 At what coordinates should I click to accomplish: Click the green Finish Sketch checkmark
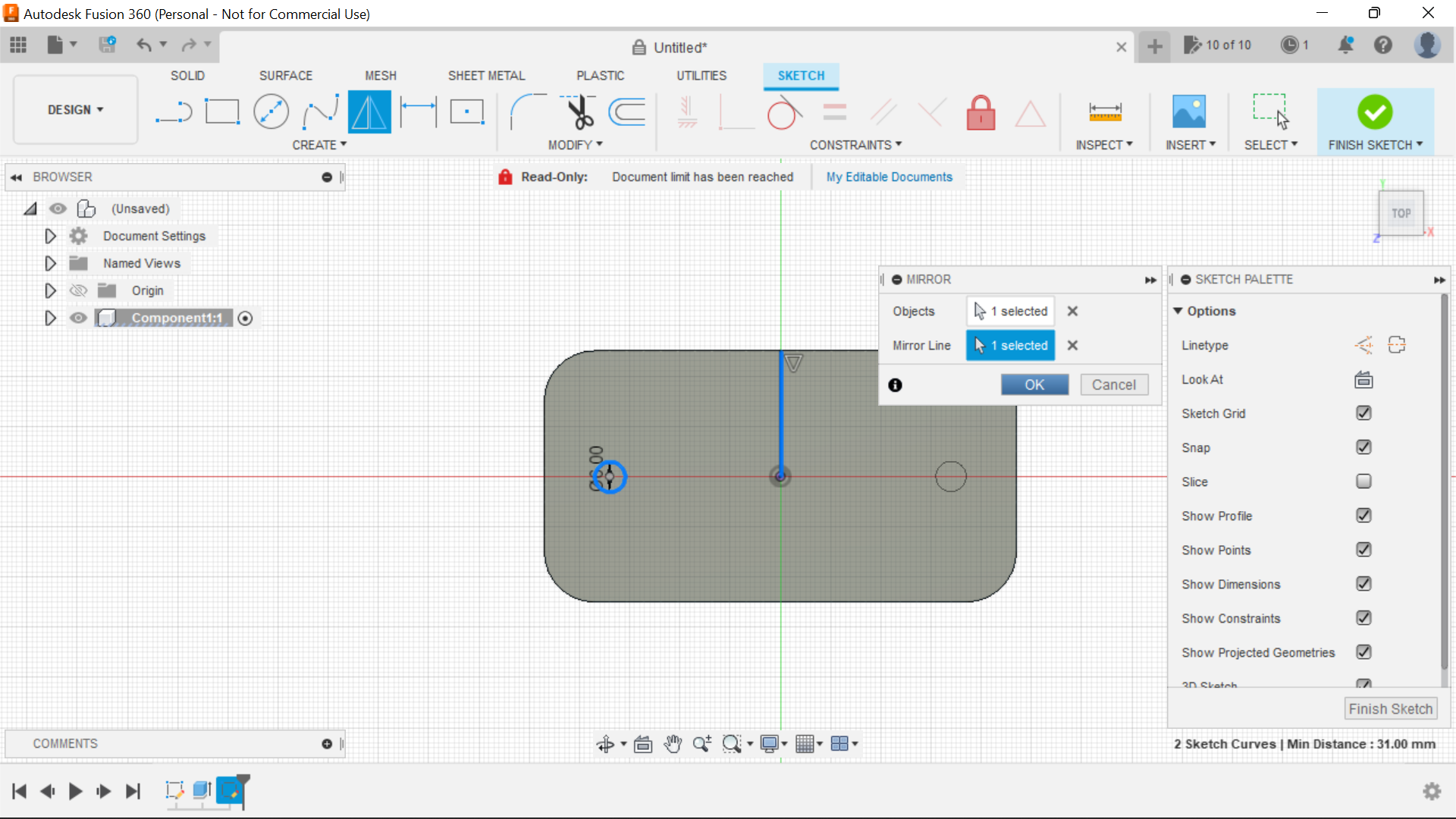[x=1375, y=112]
